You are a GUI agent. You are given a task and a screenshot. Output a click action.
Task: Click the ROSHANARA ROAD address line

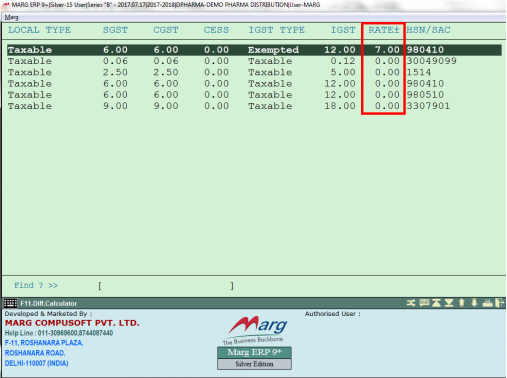35,353
